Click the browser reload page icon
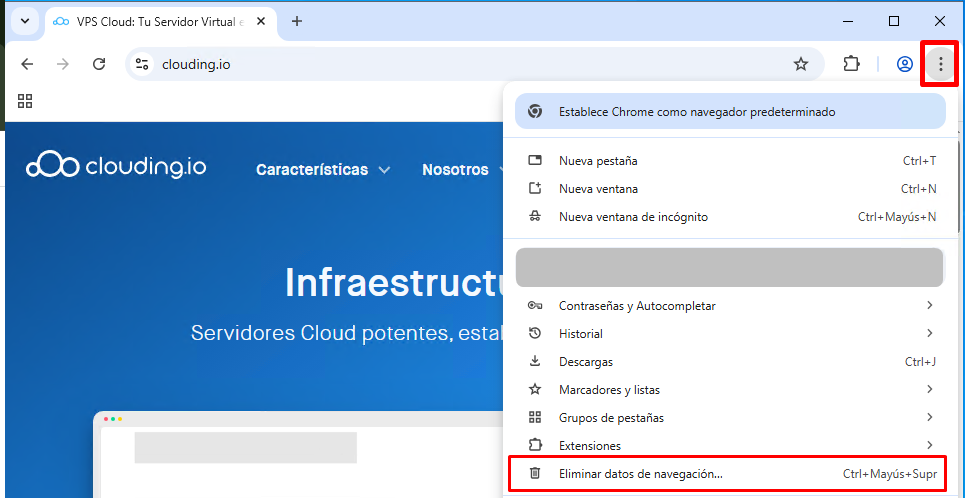This screenshot has width=965, height=498. coord(99,64)
